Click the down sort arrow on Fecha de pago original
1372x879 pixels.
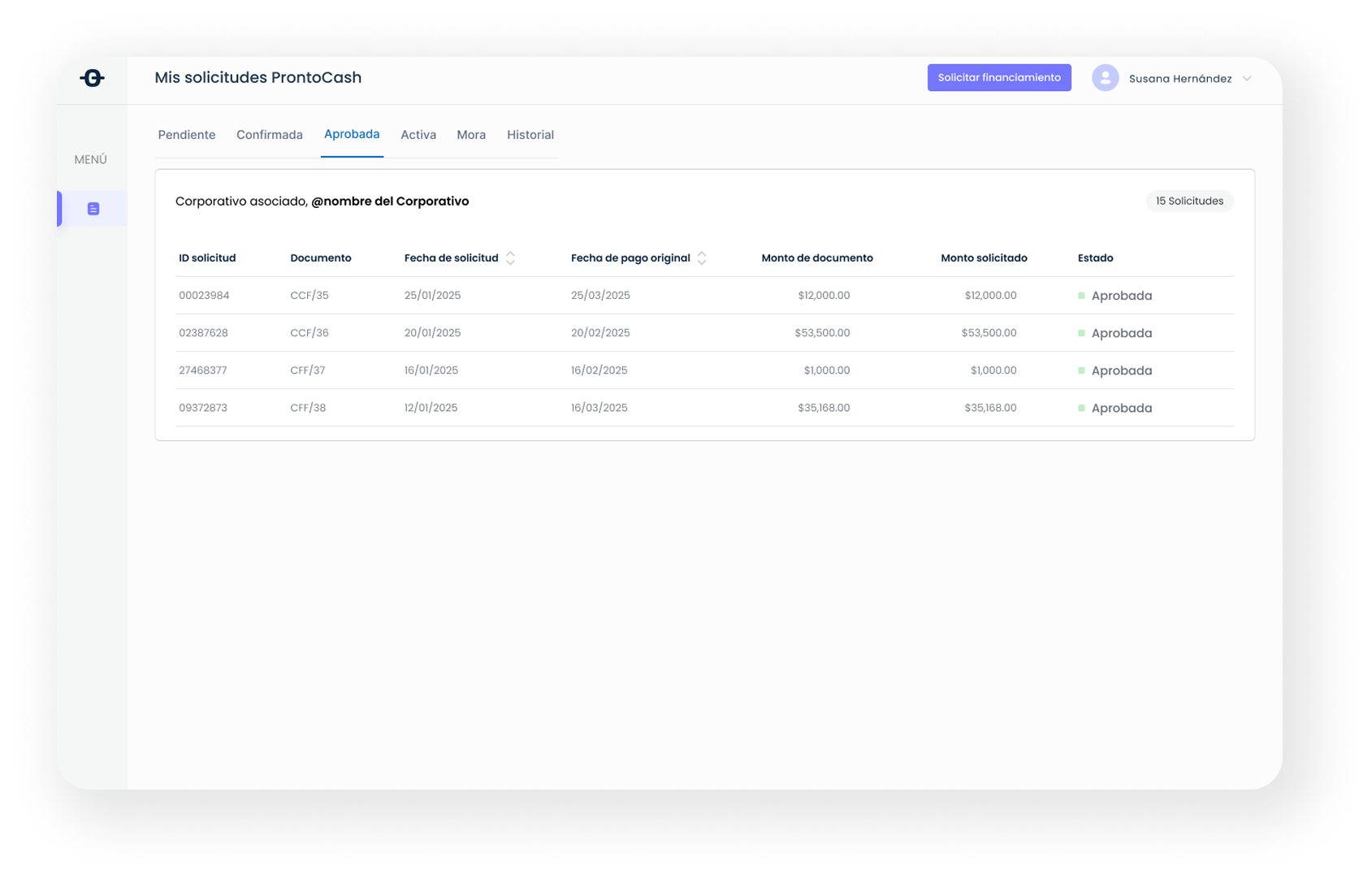tap(701, 262)
